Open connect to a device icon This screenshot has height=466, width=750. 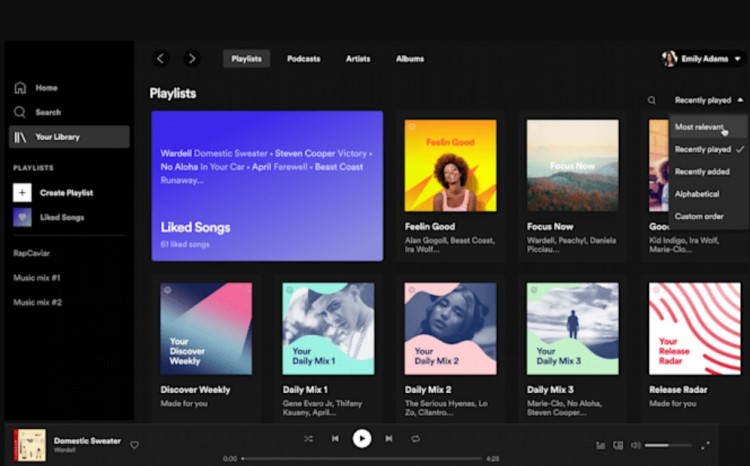[x=618, y=445]
